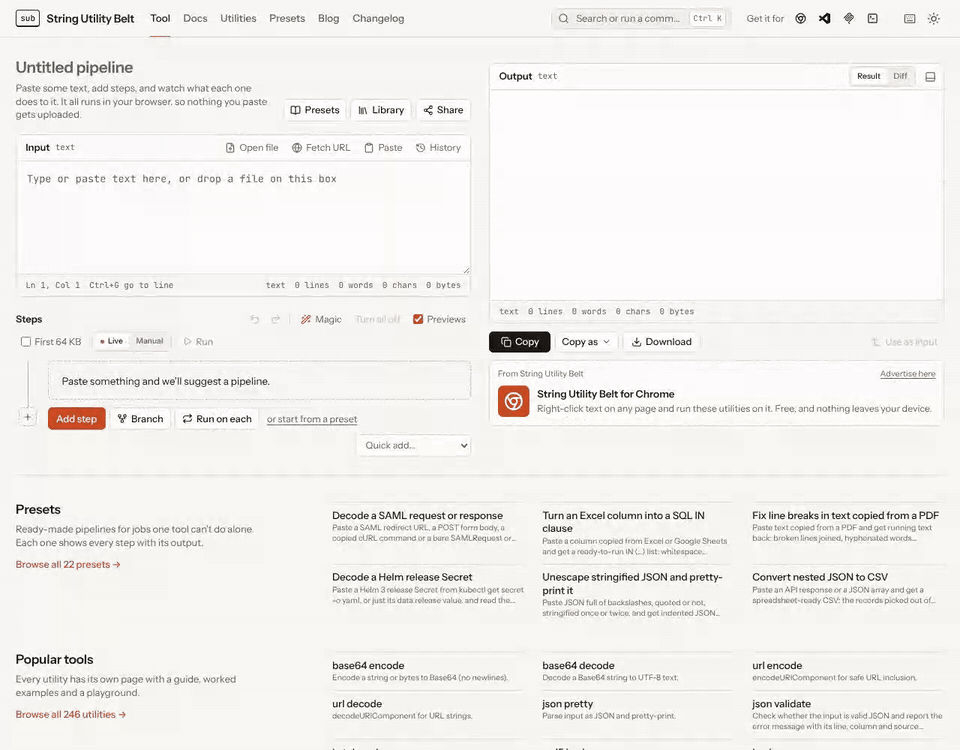Switch run mode to Live

tap(111, 341)
